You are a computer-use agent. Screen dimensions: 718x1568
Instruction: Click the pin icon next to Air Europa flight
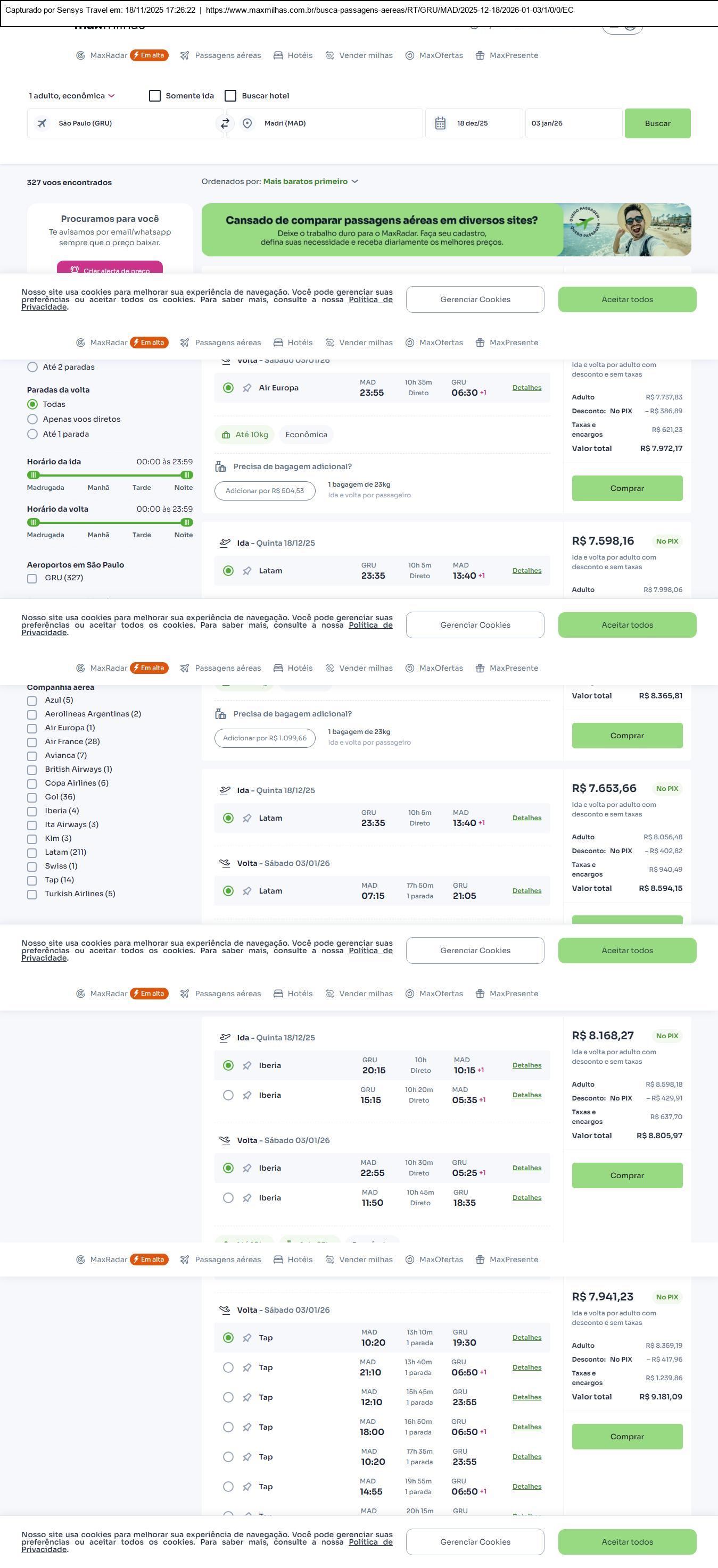click(247, 388)
